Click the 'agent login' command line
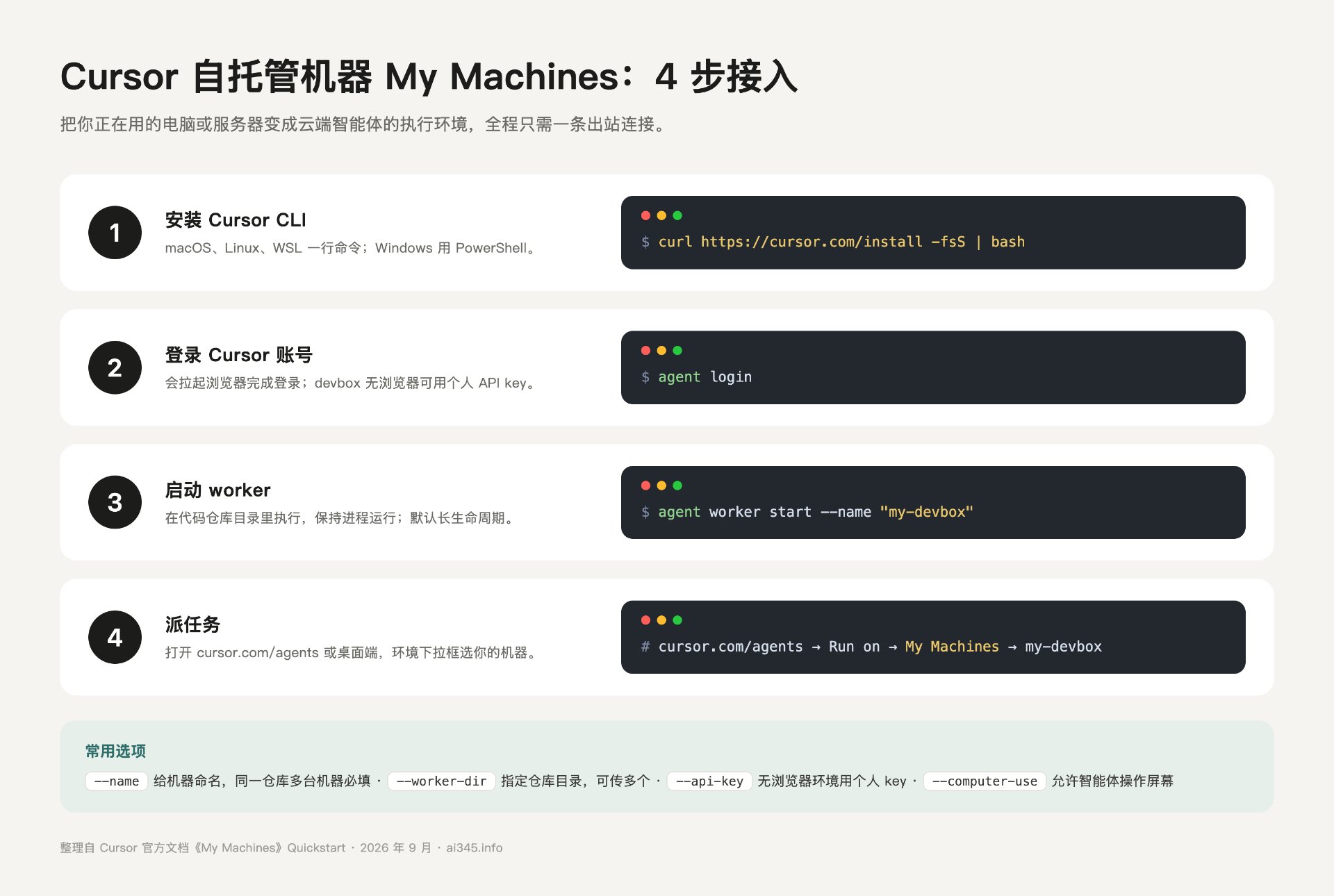Screen dimensions: 1334x896 705,376
